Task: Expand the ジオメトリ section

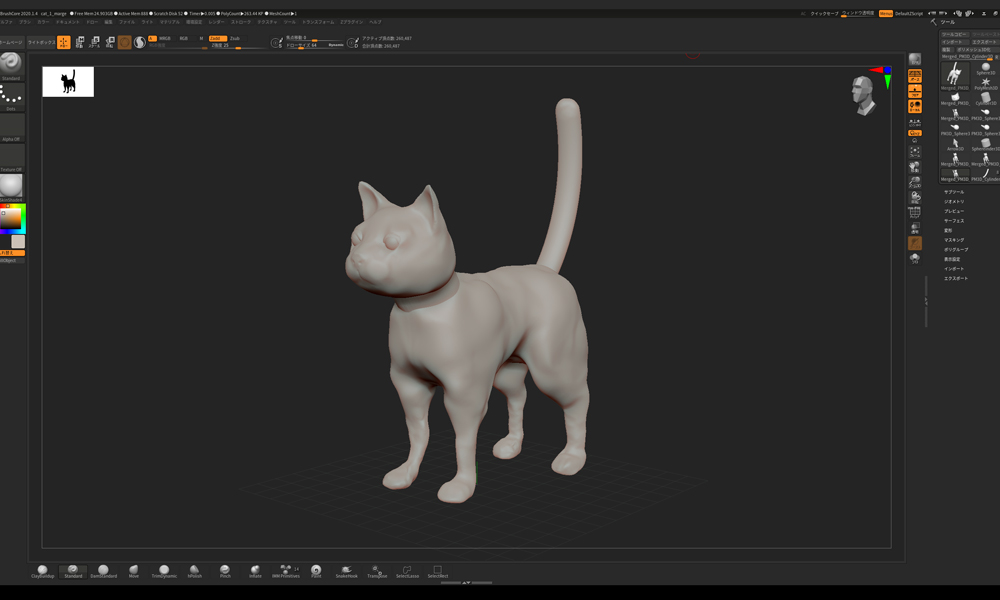Action: pyautogui.click(x=953, y=201)
